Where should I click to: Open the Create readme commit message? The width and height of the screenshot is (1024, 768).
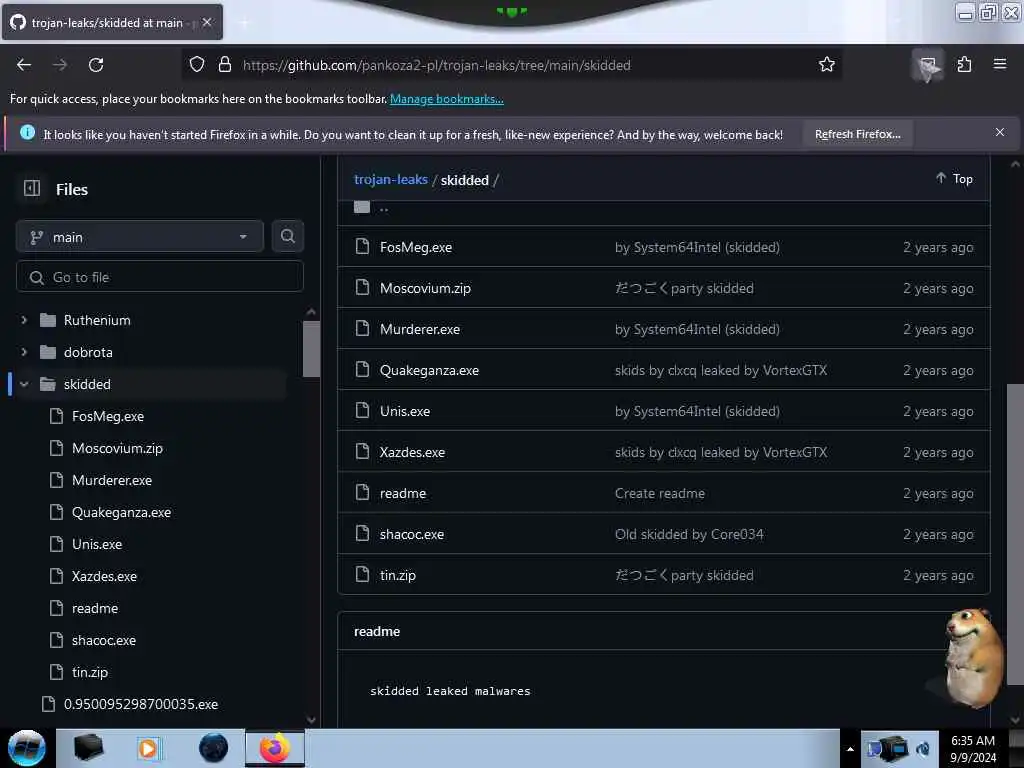(x=660, y=493)
